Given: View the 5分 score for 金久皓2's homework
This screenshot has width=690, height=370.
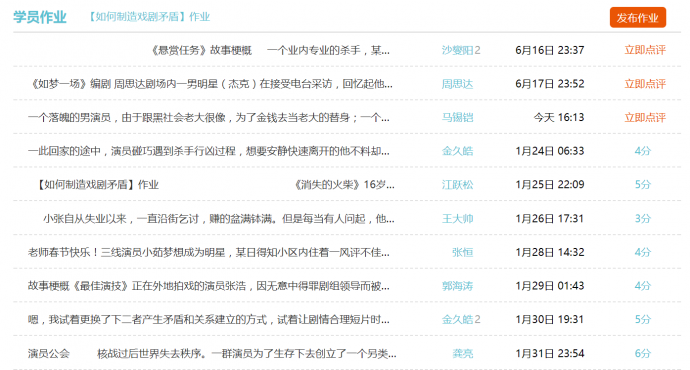Looking at the screenshot, I should point(642,320).
